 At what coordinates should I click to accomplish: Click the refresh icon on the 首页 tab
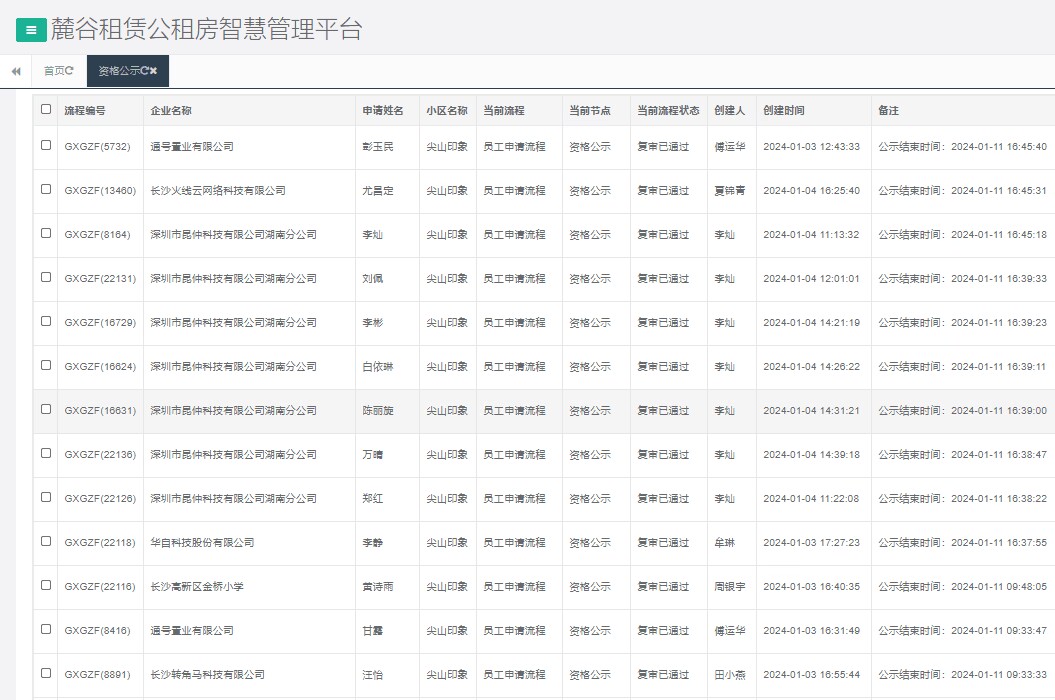click(x=69, y=71)
